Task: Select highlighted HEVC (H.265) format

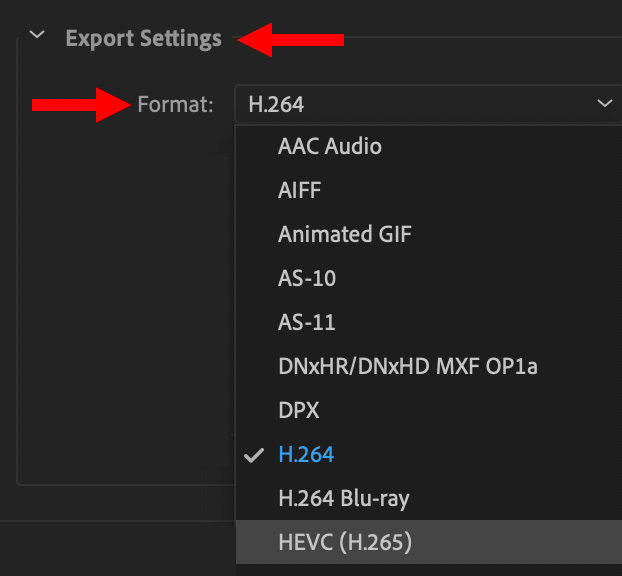Action: [429, 542]
